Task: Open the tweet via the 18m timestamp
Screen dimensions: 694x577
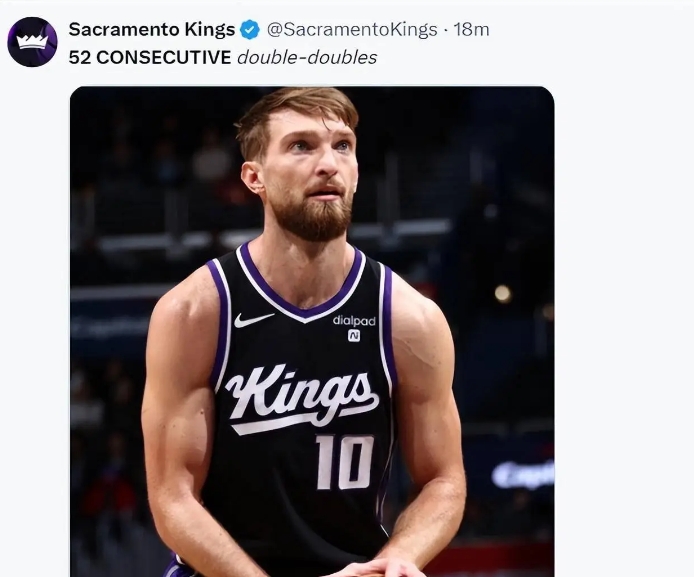Action: (472, 30)
